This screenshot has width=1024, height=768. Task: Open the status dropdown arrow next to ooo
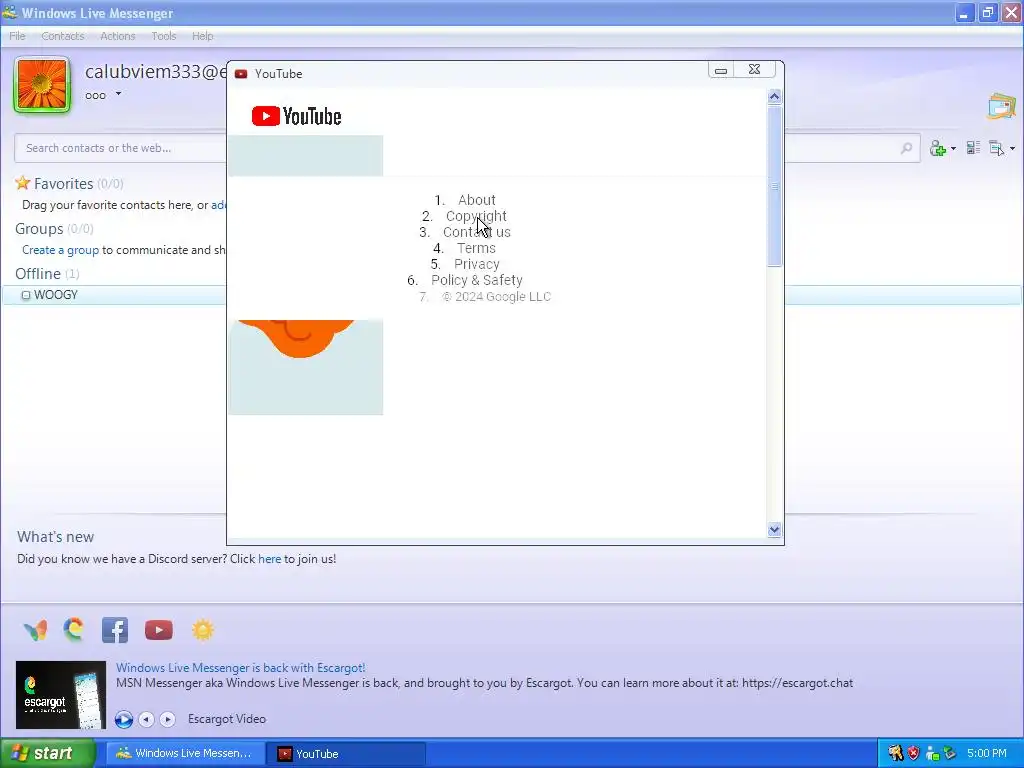click(118, 94)
